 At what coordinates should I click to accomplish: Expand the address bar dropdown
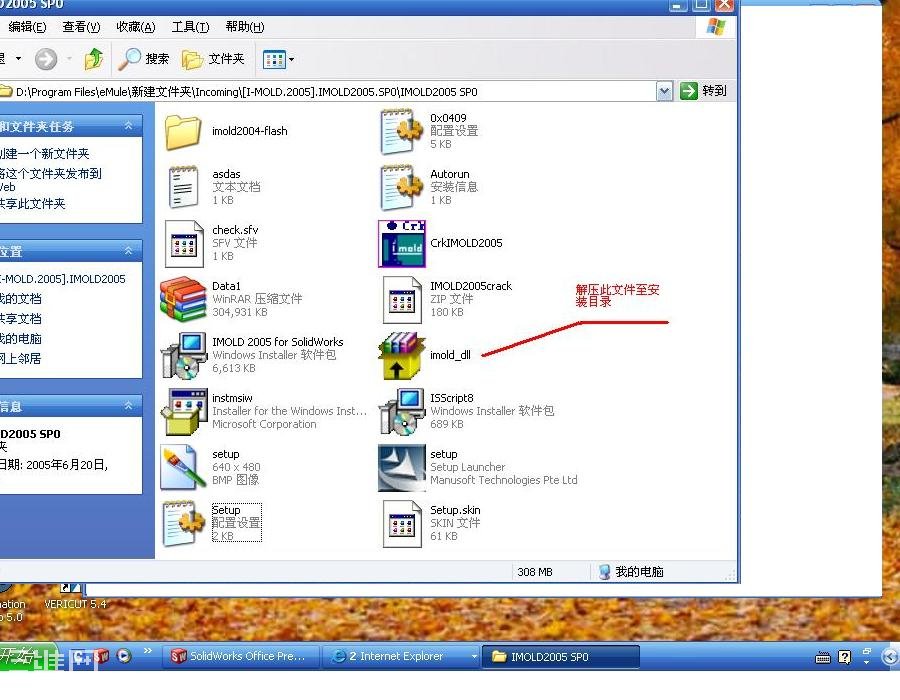click(x=664, y=91)
